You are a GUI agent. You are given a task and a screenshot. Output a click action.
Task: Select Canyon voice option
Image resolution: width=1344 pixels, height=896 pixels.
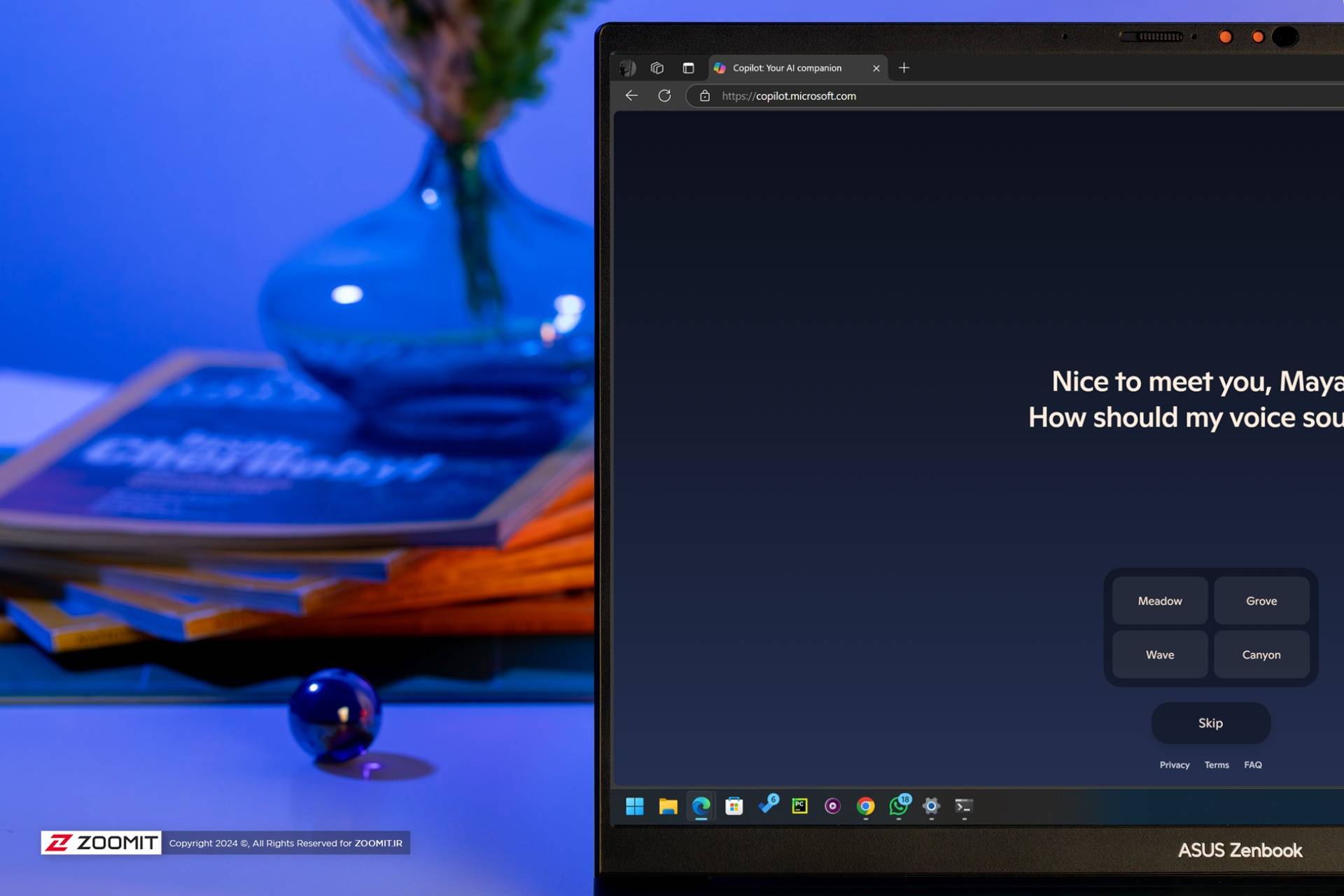(1261, 654)
